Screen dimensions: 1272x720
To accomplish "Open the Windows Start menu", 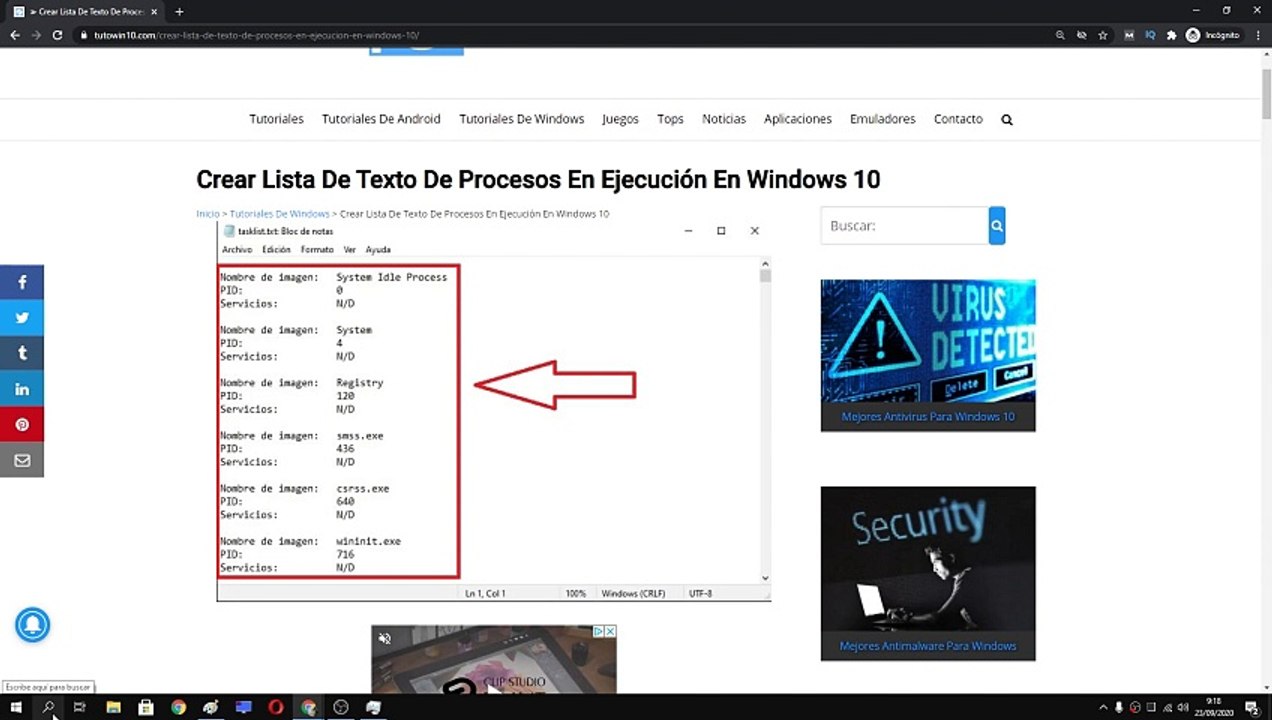I will point(15,707).
